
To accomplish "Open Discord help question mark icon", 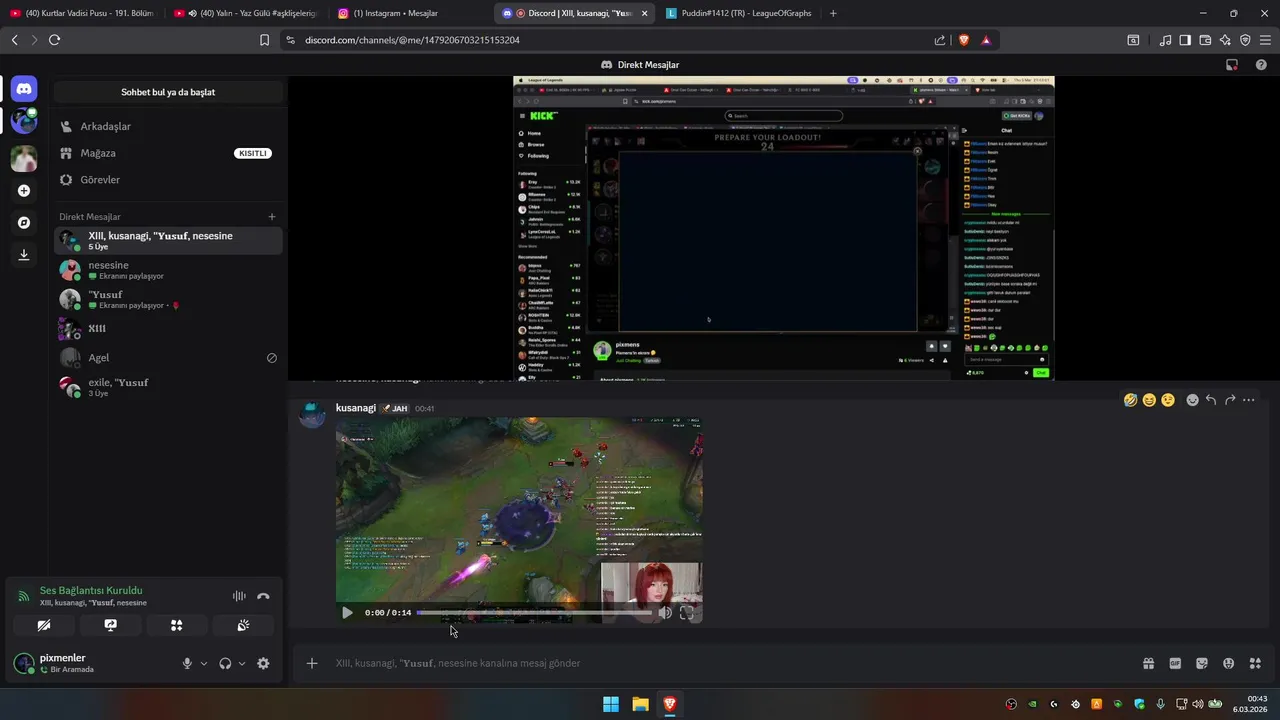I will (1260, 65).
